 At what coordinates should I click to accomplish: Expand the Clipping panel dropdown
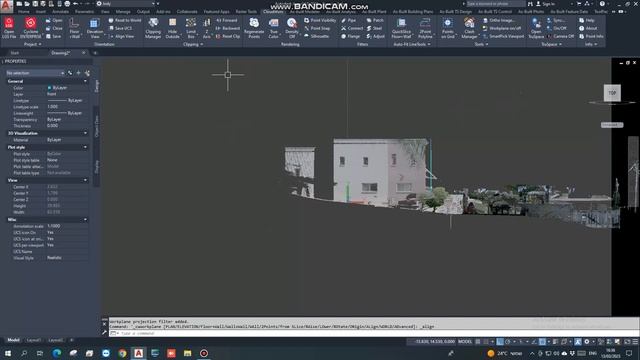pyautogui.click(x=193, y=44)
